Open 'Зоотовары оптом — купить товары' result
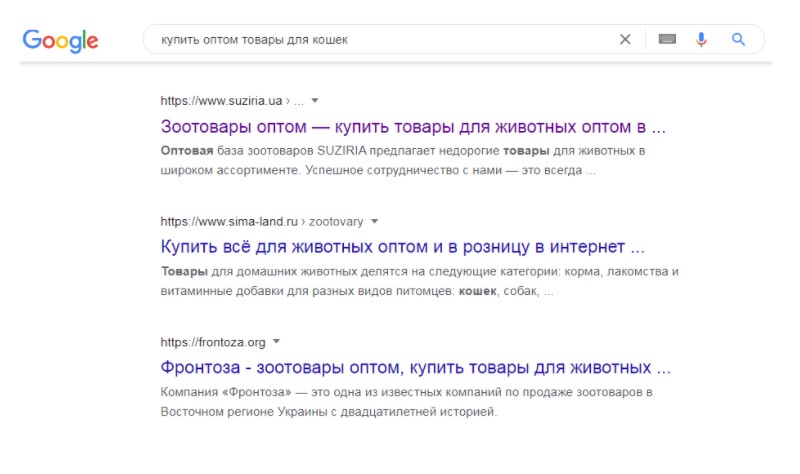This screenshot has height=474, width=800. coord(412,127)
